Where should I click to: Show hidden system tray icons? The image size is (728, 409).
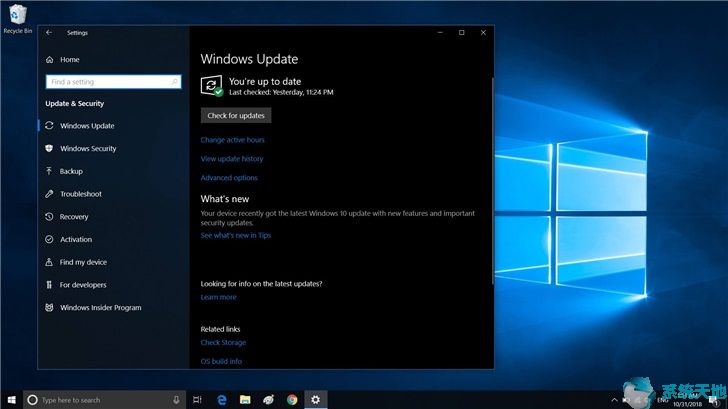click(x=614, y=400)
